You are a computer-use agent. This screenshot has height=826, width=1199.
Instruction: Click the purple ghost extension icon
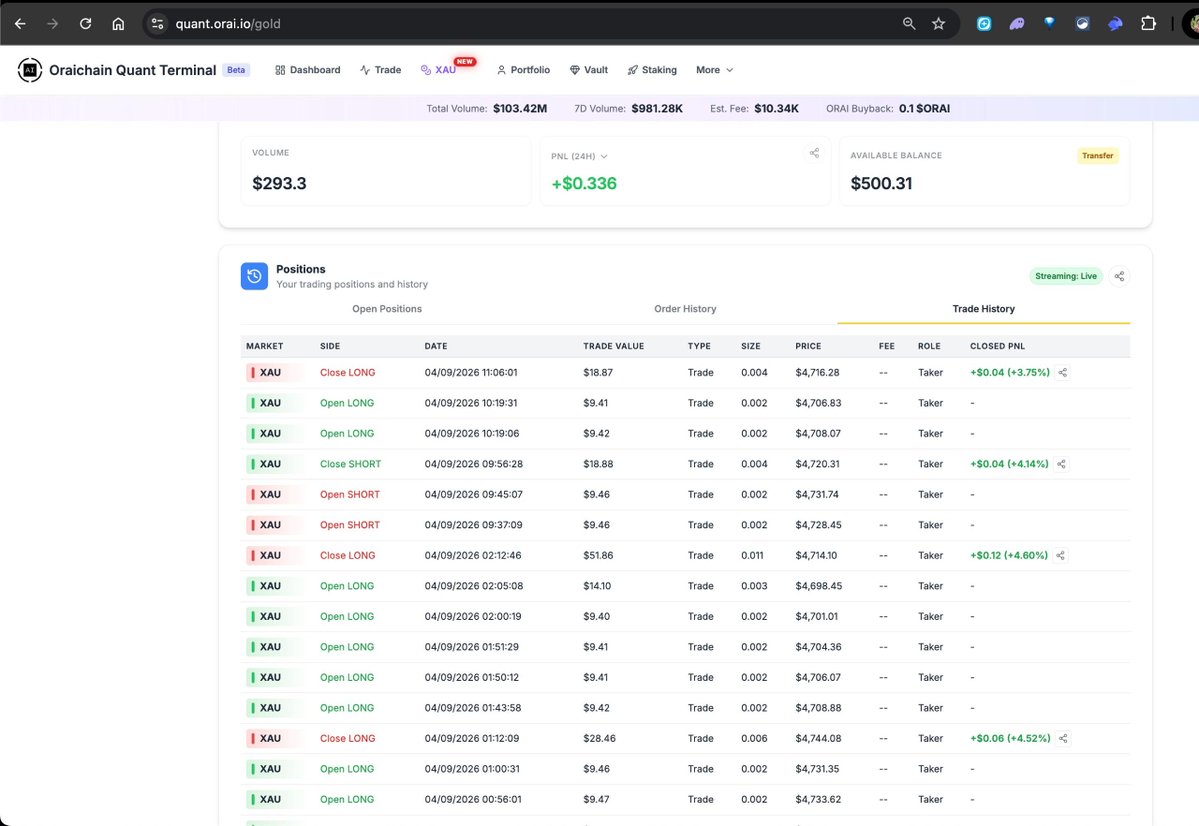point(1017,24)
